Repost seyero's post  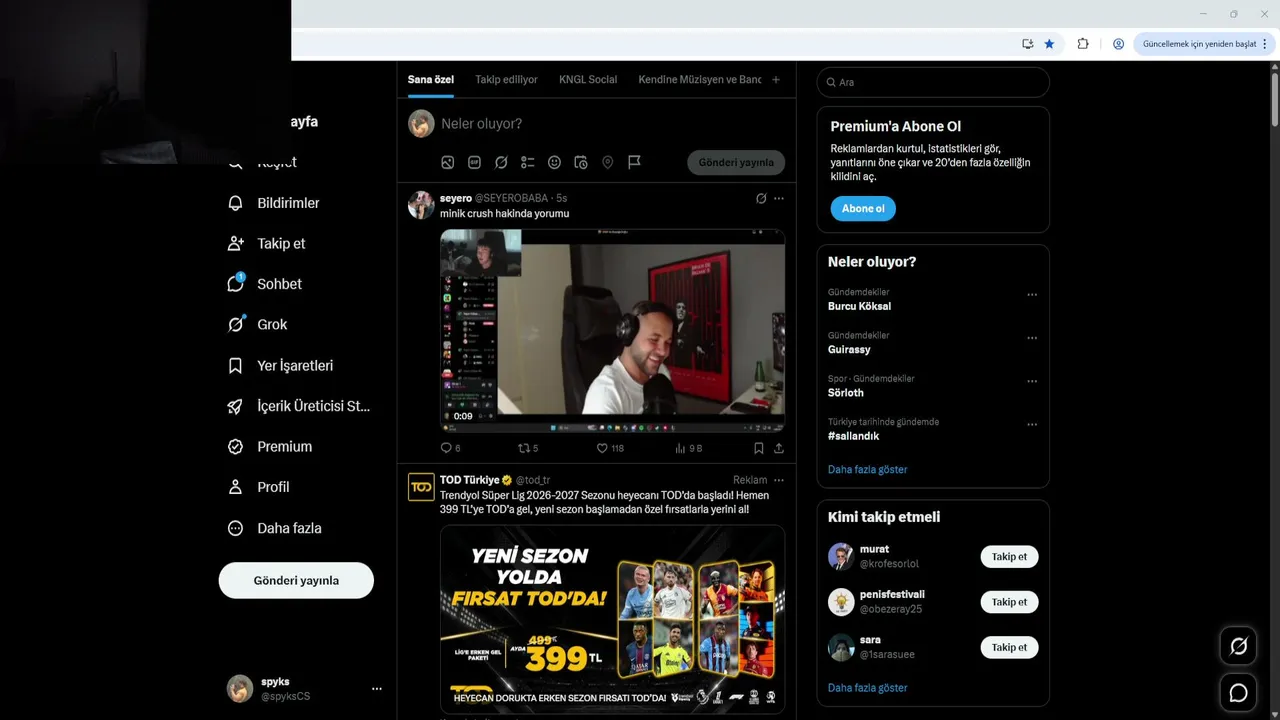tap(523, 448)
